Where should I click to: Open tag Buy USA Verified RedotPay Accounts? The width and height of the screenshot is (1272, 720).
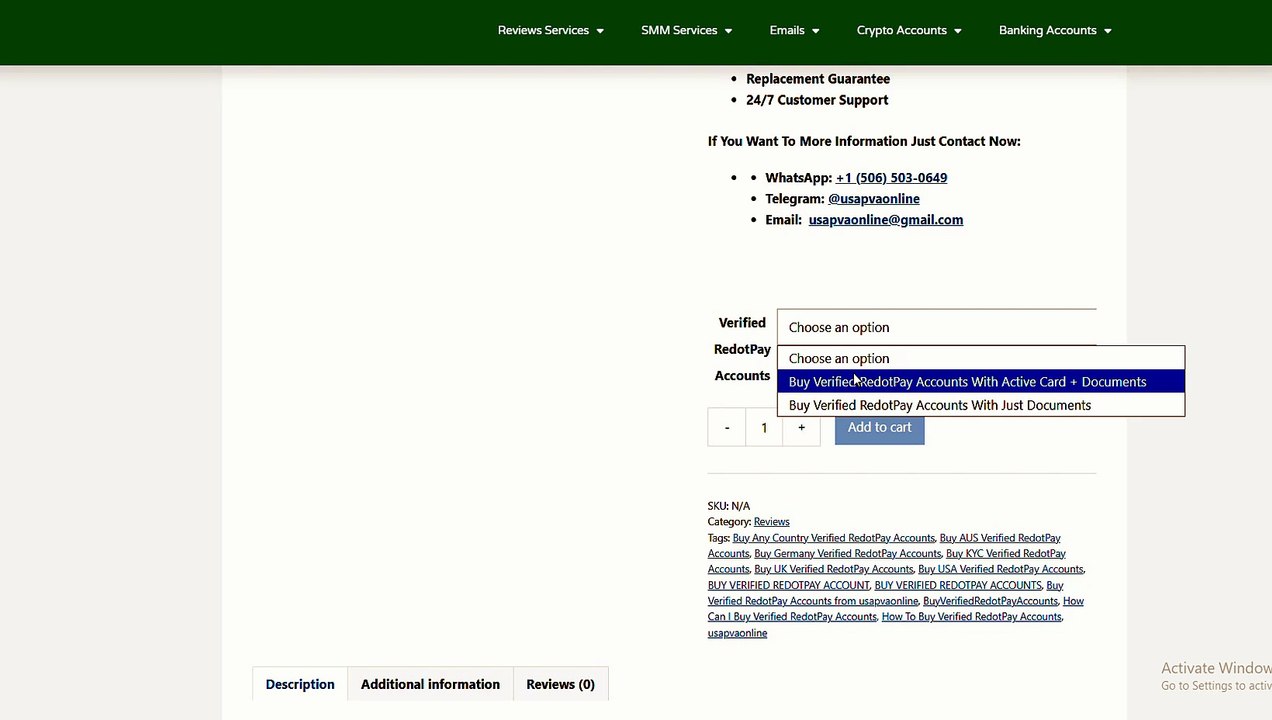pos(1000,569)
